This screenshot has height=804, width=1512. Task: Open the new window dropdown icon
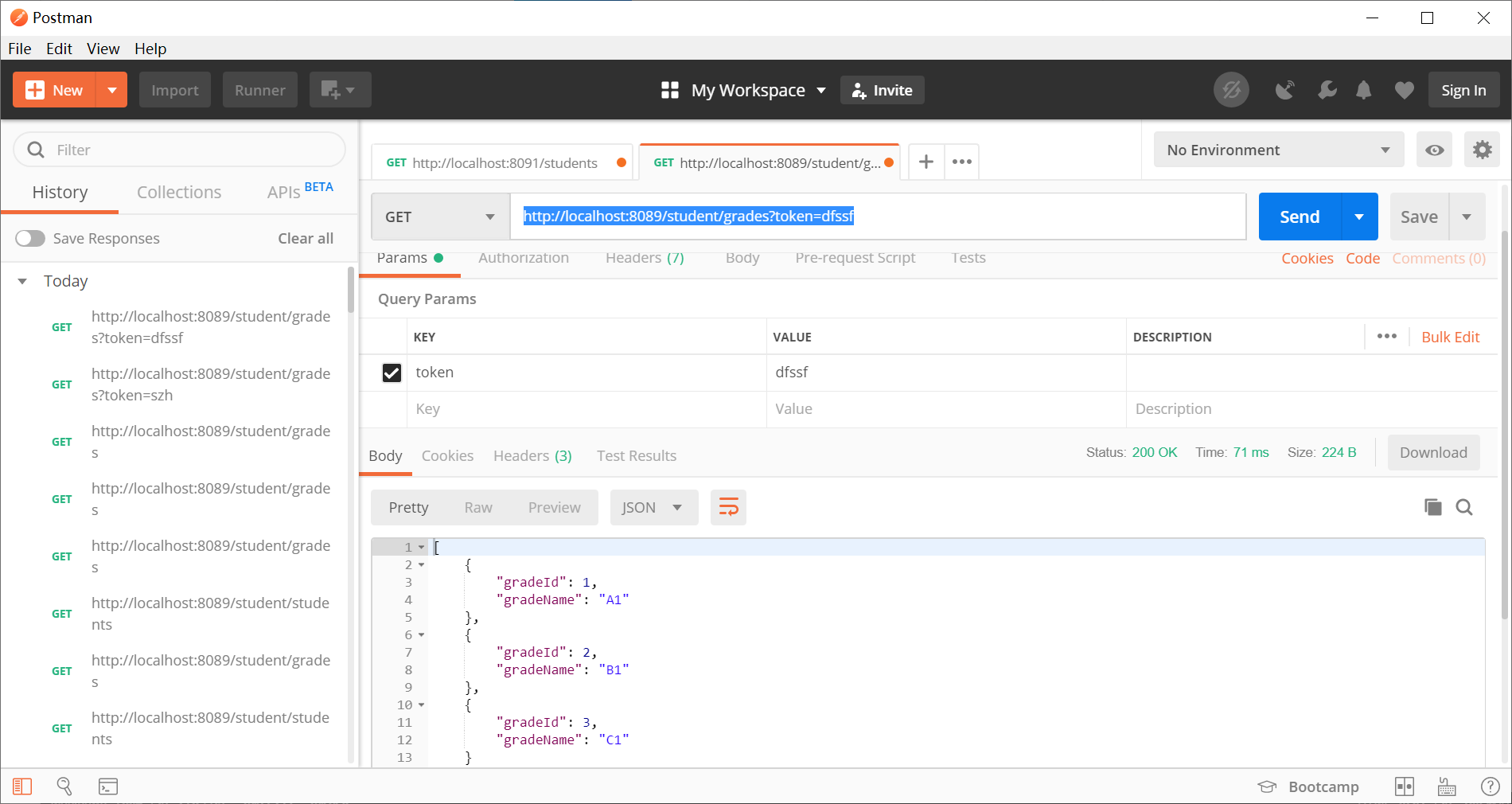[x=340, y=90]
